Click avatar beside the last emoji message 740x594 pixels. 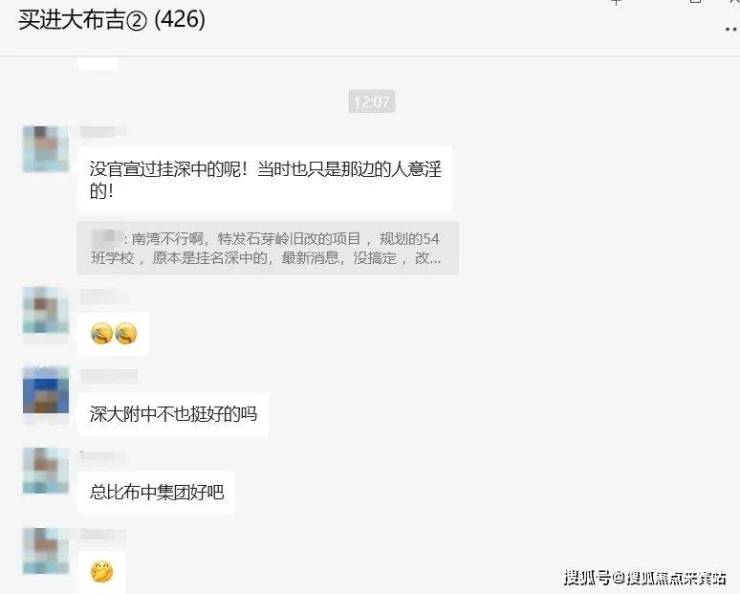click(x=46, y=551)
